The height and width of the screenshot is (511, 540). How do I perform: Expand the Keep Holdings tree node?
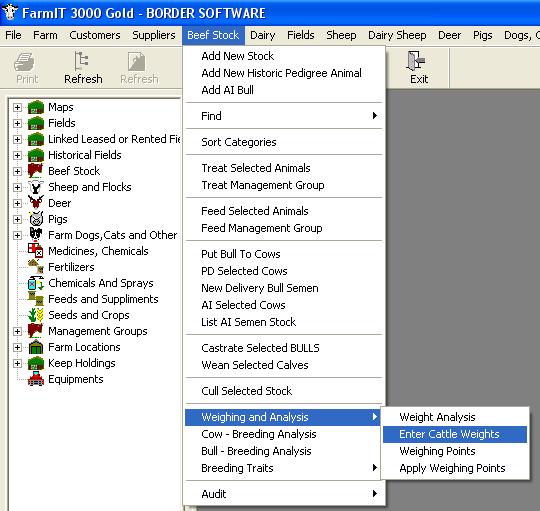coord(17,363)
